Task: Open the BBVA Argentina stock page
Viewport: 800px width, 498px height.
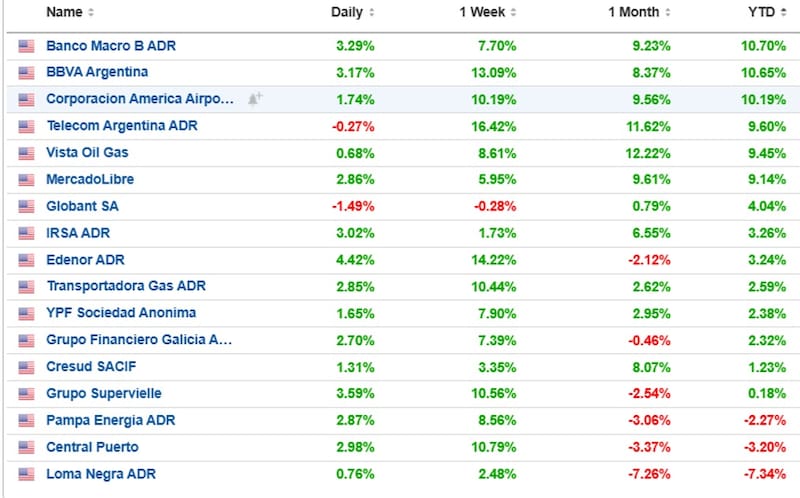Action: (x=97, y=72)
